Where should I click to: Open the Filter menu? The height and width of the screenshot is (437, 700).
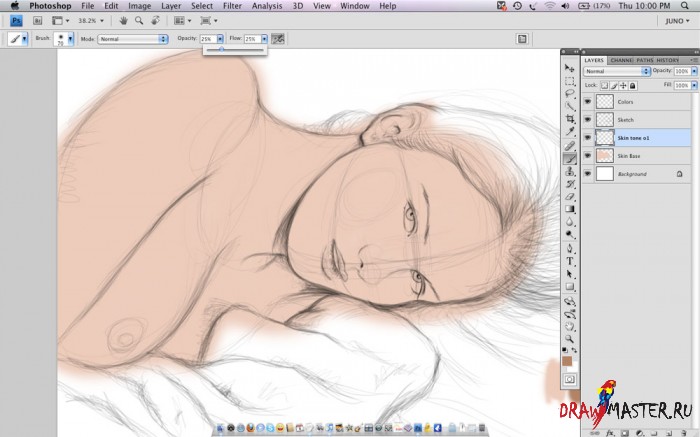click(x=232, y=6)
